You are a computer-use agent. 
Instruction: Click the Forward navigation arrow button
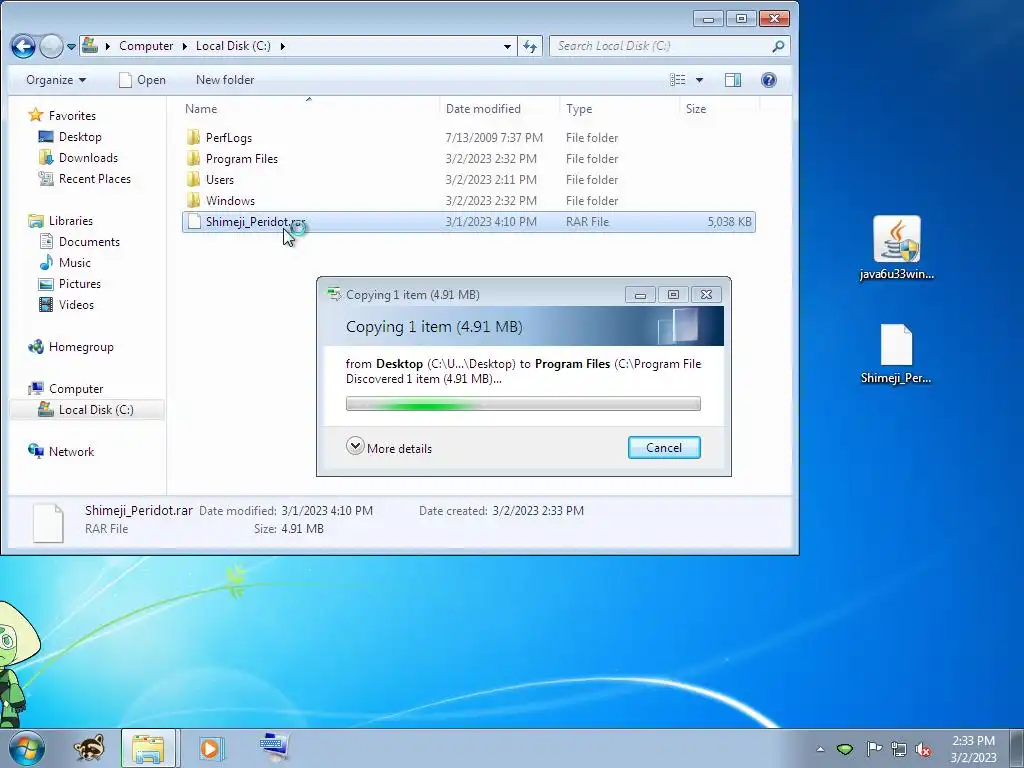click(51, 46)
